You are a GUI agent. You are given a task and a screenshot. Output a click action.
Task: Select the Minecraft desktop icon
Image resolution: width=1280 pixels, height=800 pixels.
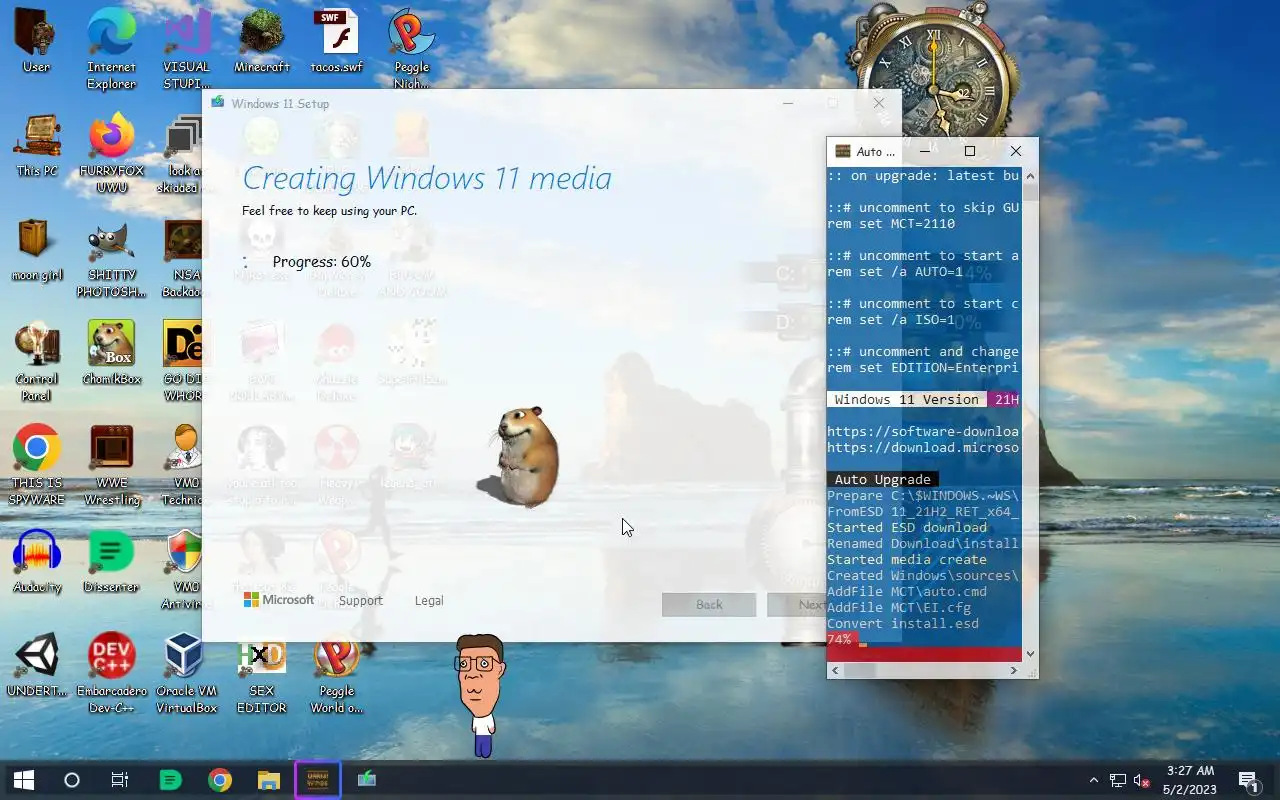coord(262,42)
